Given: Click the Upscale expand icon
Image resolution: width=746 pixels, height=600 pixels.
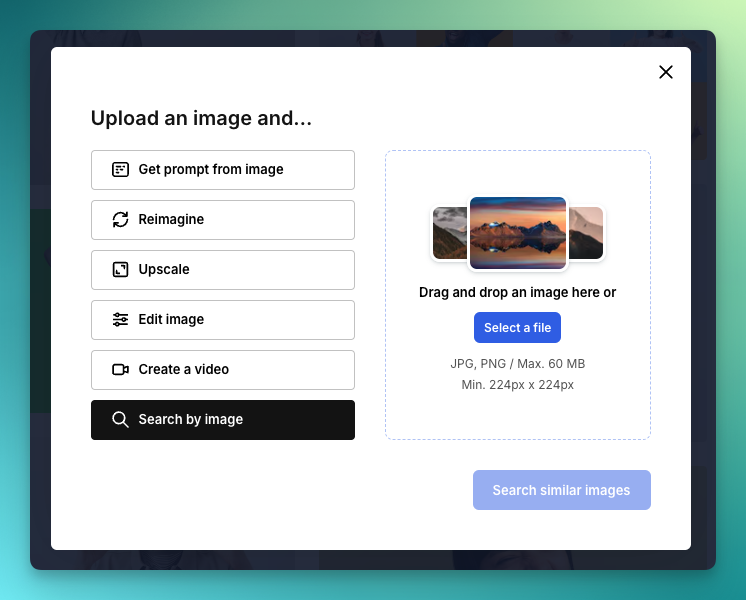Looking at the screenshot, I should pyautogui.click(x=120, y=269).
